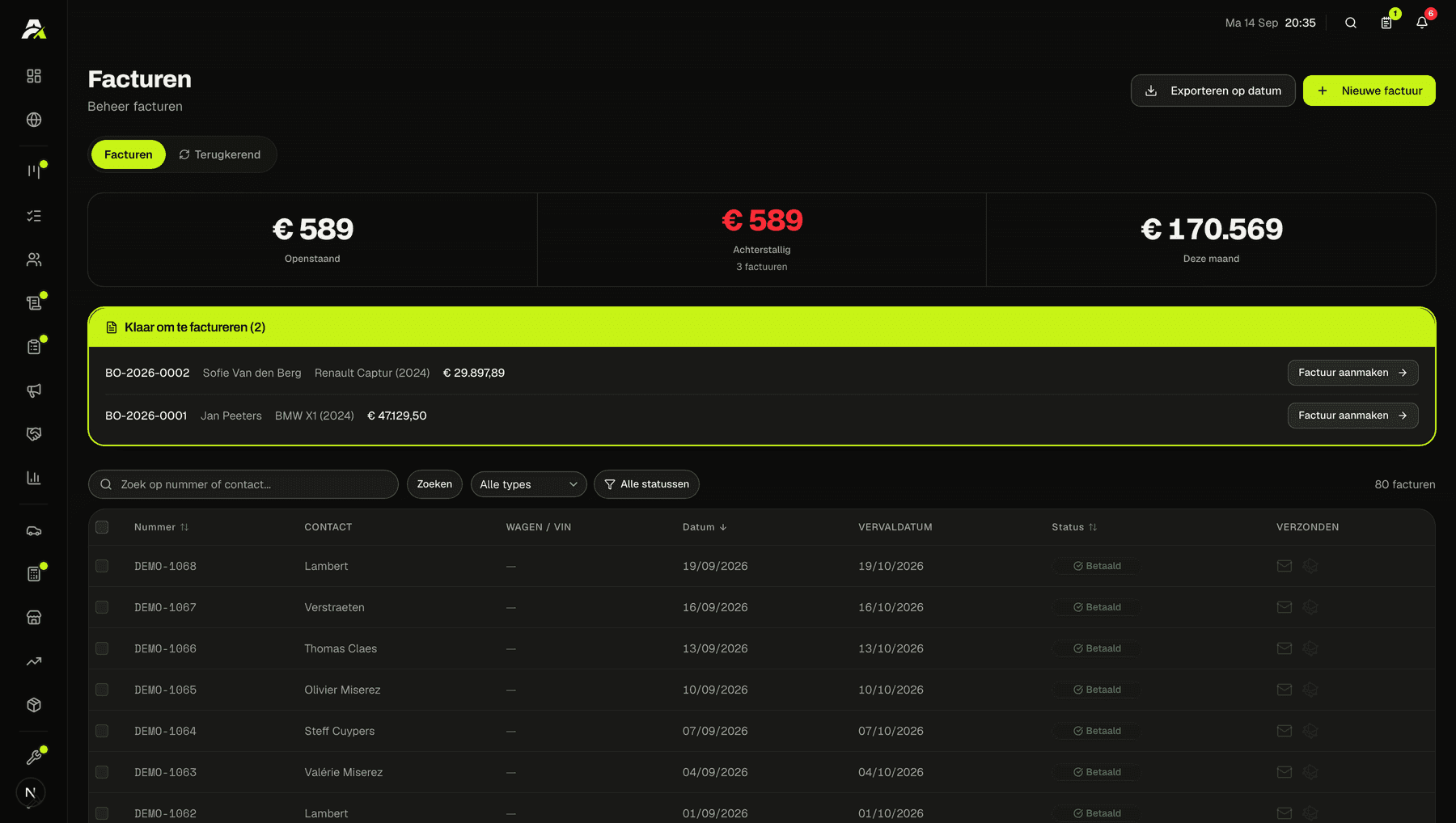
Task: Open the user avatar N in sidebar
Action: 31,792
